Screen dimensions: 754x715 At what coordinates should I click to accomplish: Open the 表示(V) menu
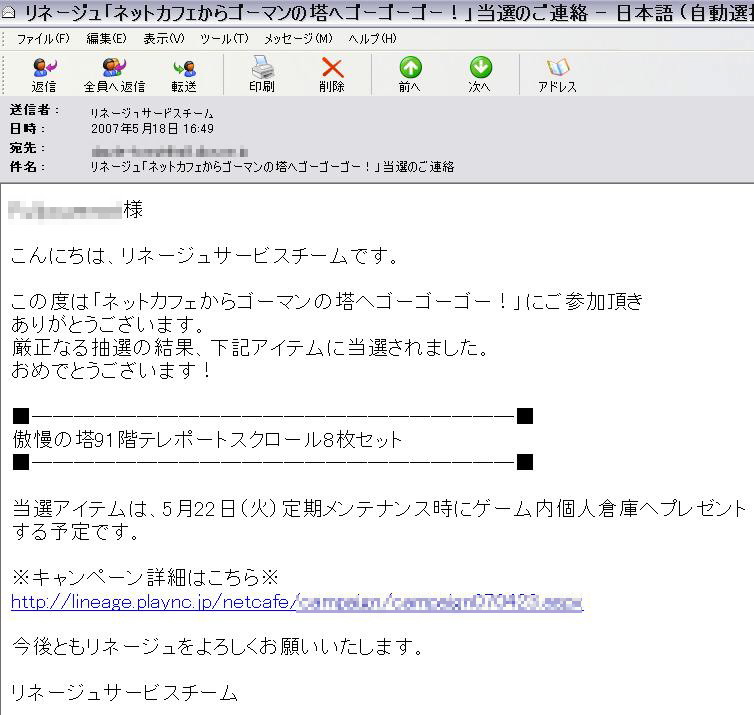[163, 38]
